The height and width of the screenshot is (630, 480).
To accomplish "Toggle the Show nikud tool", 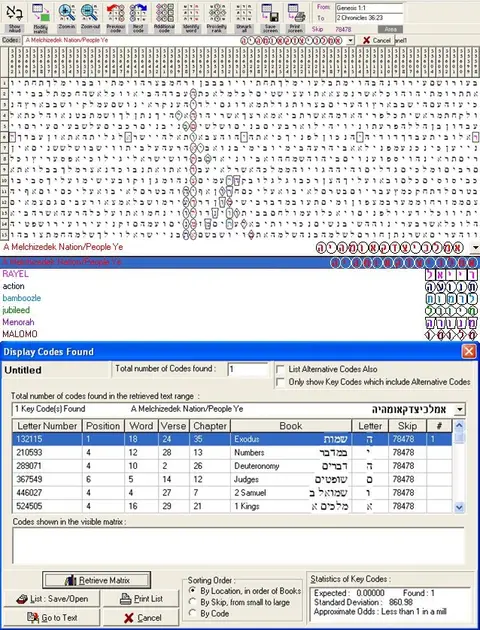I will pos(14,17).
